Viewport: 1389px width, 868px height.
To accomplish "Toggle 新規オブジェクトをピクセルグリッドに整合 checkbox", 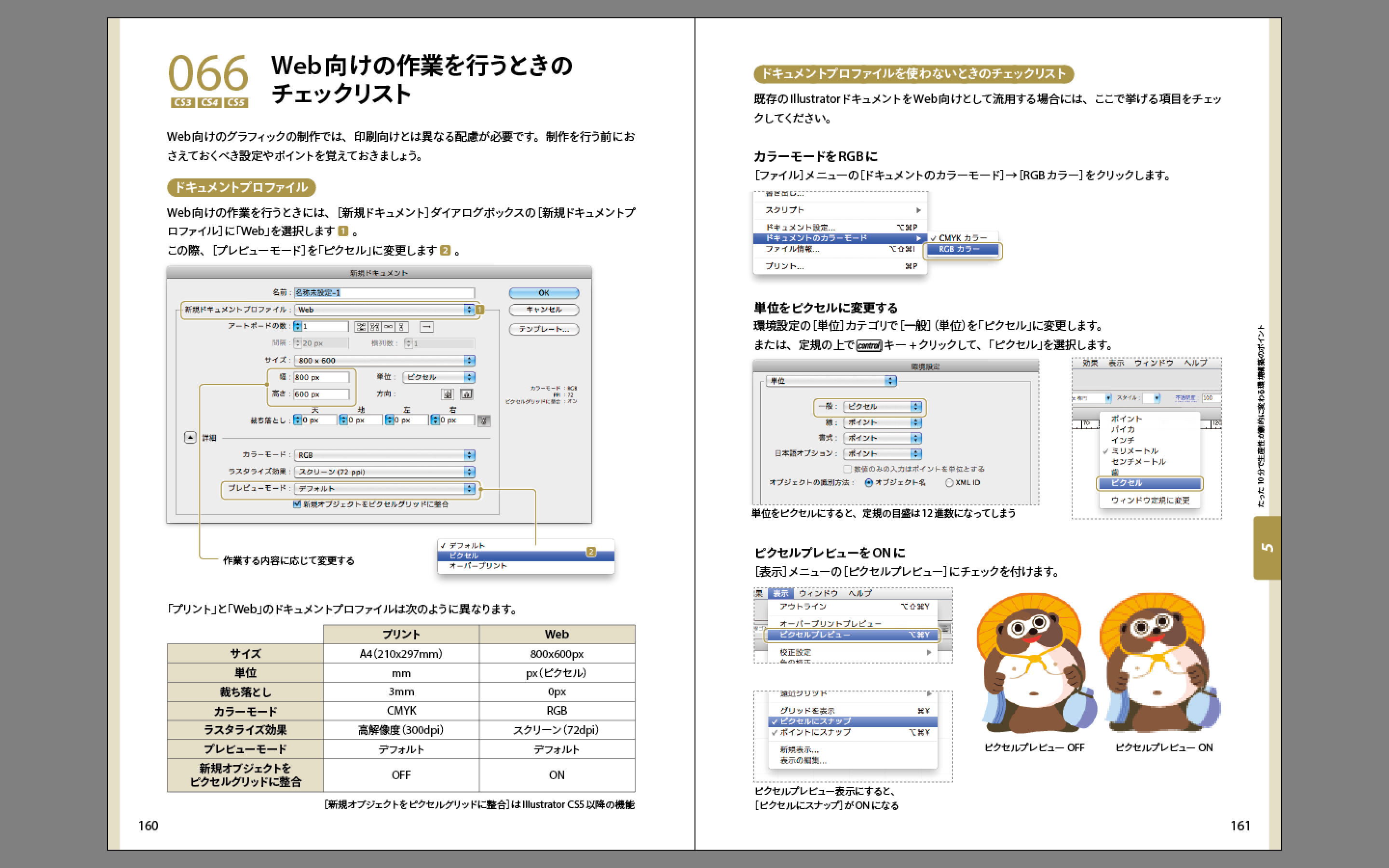I will coord(297,504).
